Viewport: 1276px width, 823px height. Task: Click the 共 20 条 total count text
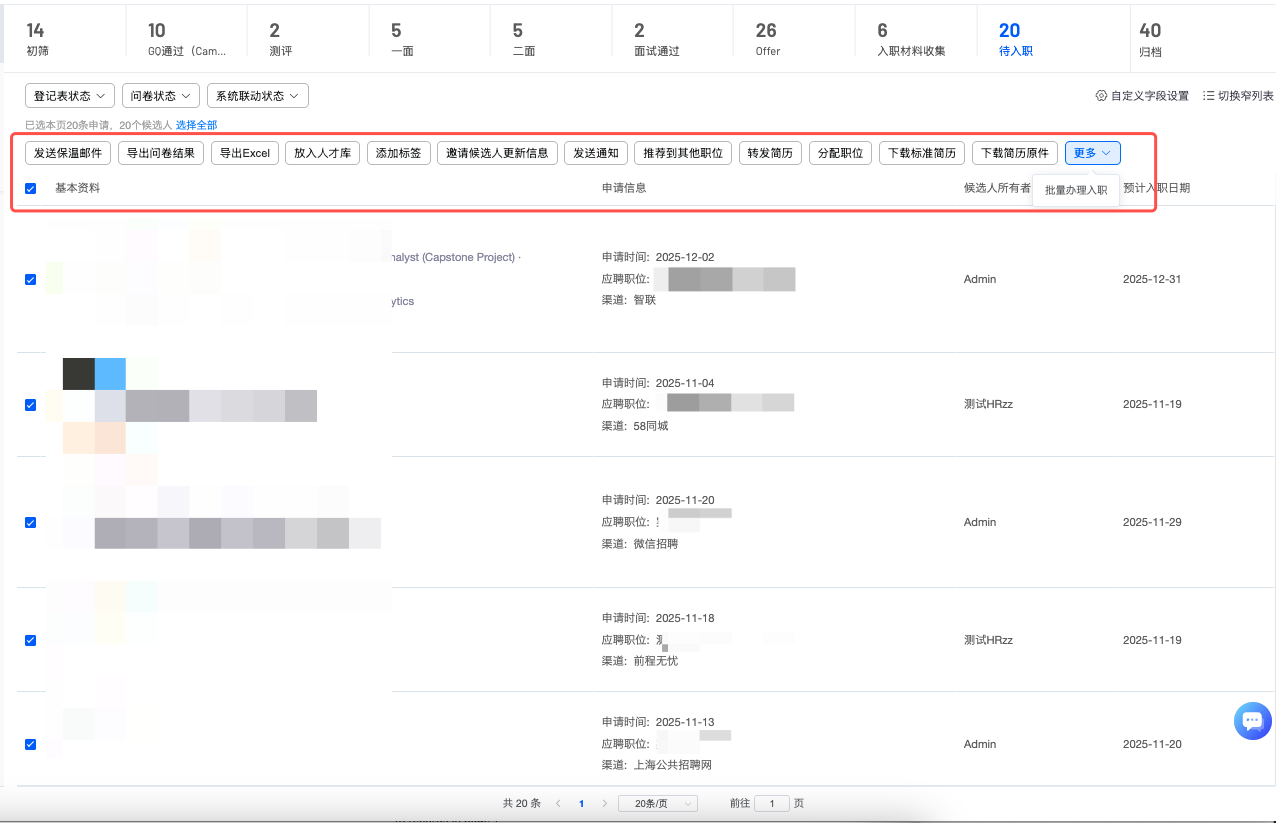tap(522, 803)
